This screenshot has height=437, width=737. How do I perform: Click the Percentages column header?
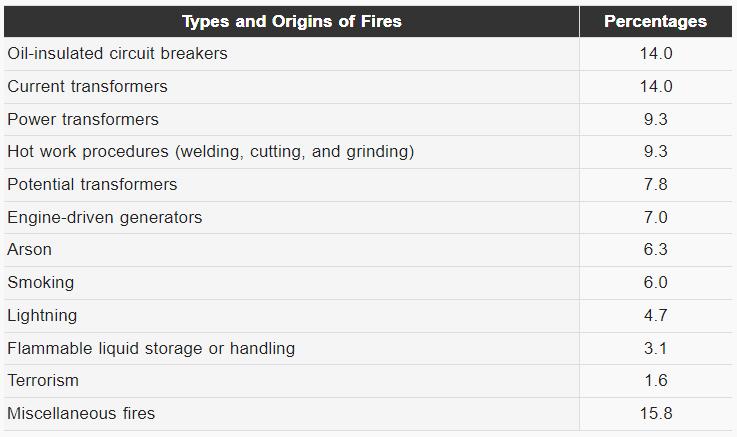pyautogui.click(x=655, y=22)
